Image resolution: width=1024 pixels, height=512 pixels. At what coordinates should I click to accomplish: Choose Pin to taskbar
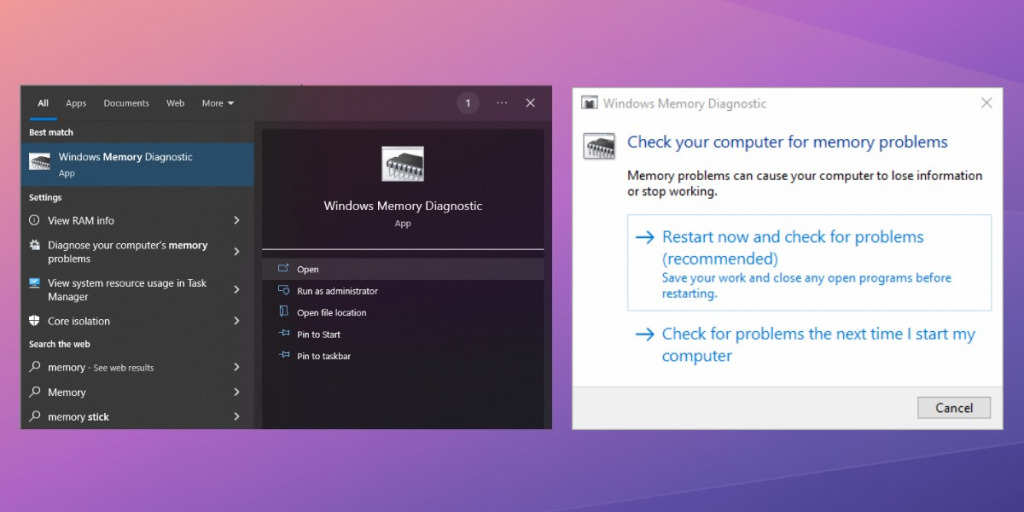coord(403,356)
